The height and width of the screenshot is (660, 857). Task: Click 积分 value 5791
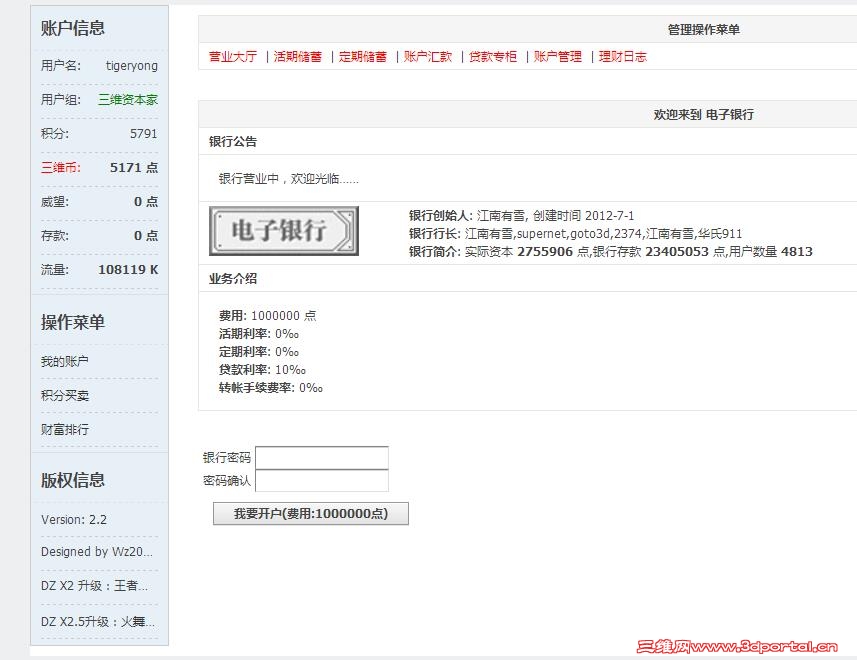pos(144,134)
